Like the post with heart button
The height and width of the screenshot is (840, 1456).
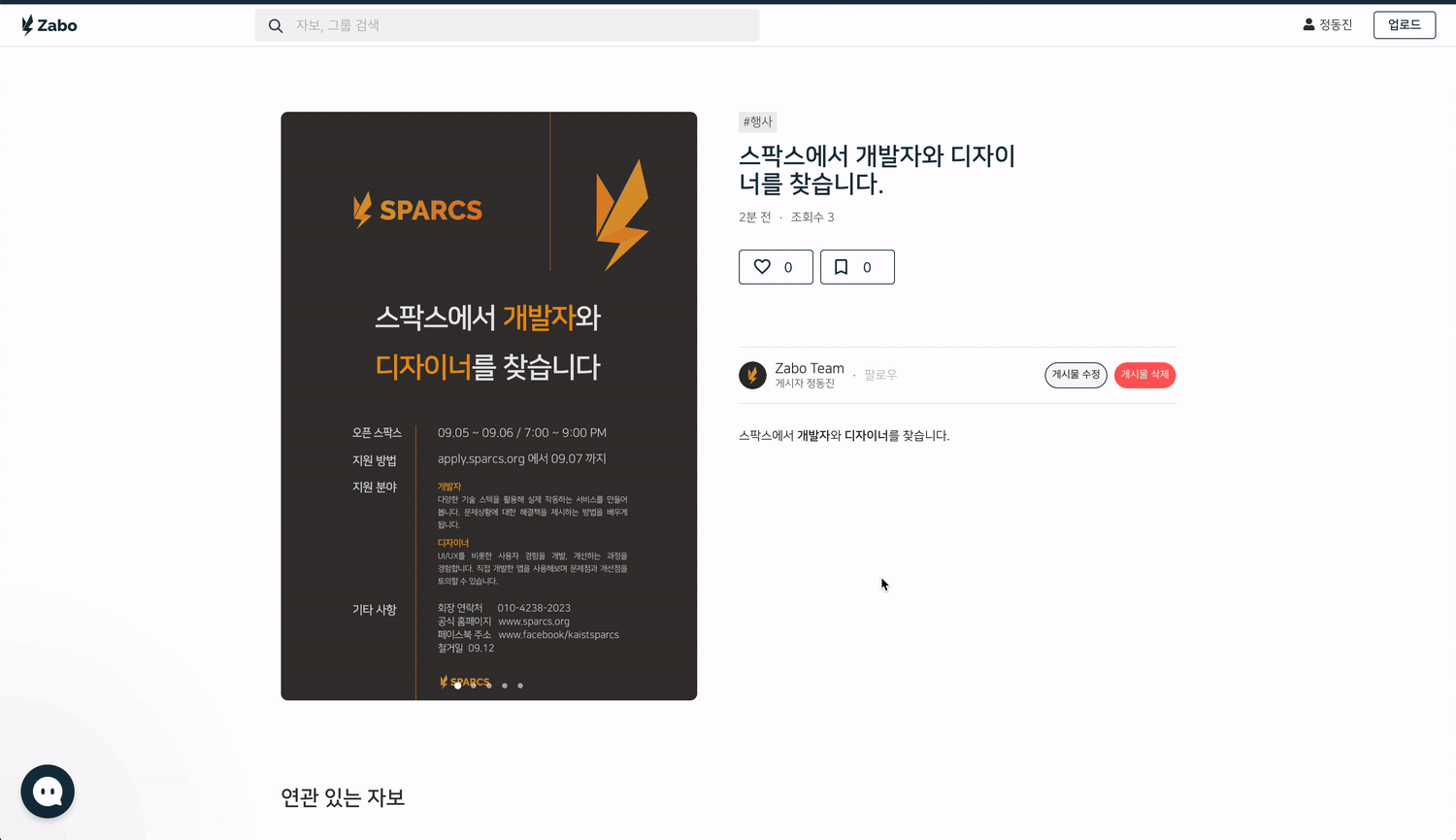coord(776,267)
